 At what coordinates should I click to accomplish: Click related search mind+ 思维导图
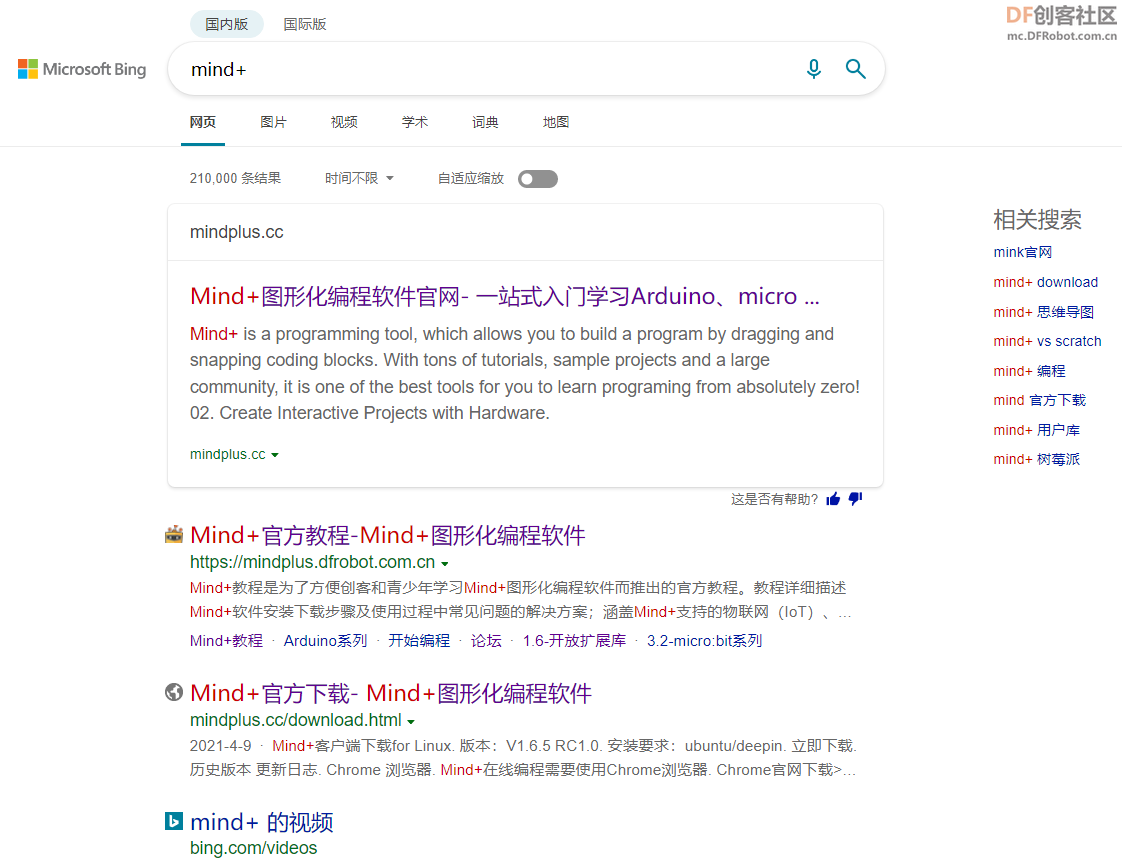(1043, 312)
